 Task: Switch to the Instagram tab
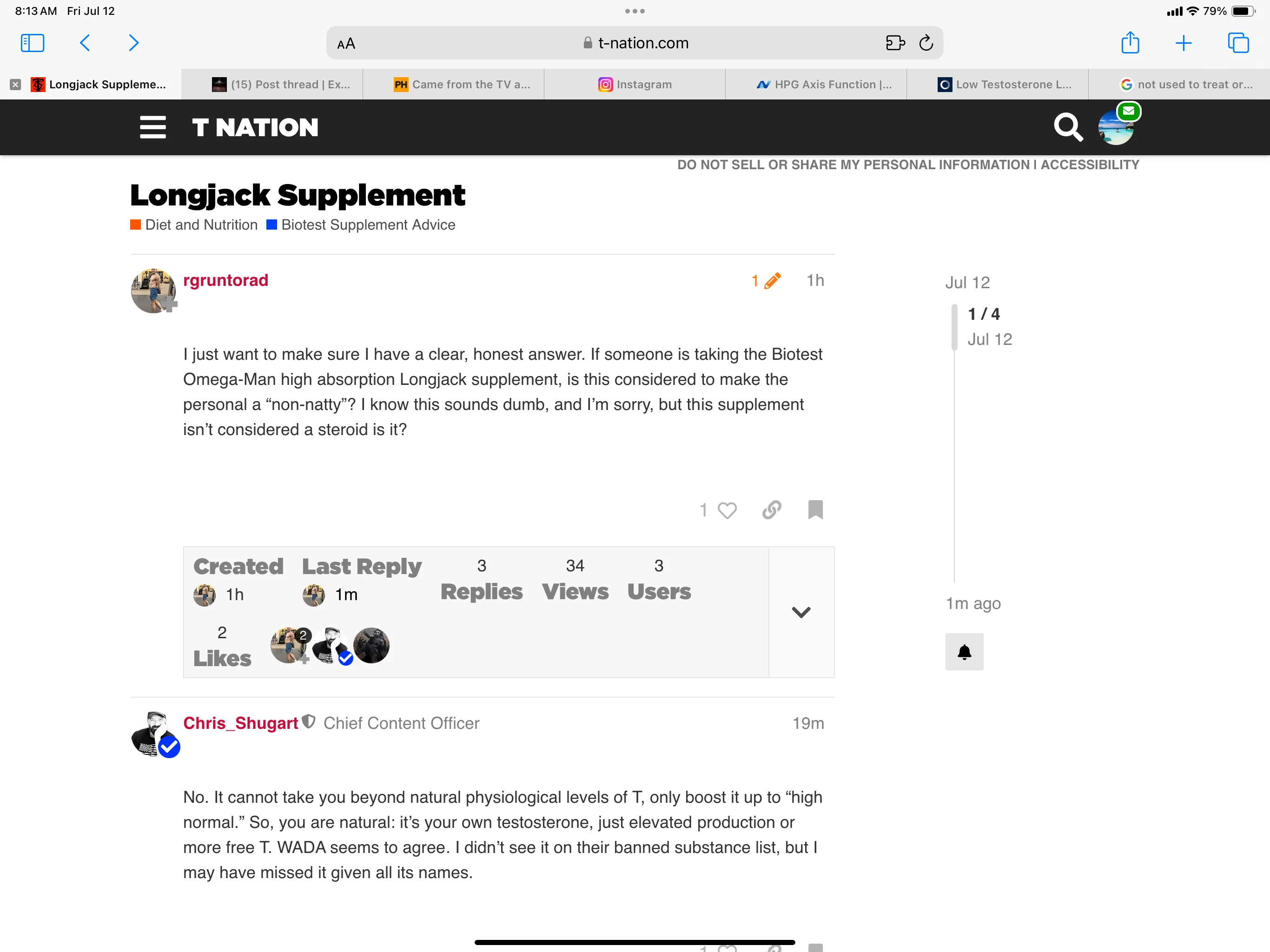pos(635,85)
